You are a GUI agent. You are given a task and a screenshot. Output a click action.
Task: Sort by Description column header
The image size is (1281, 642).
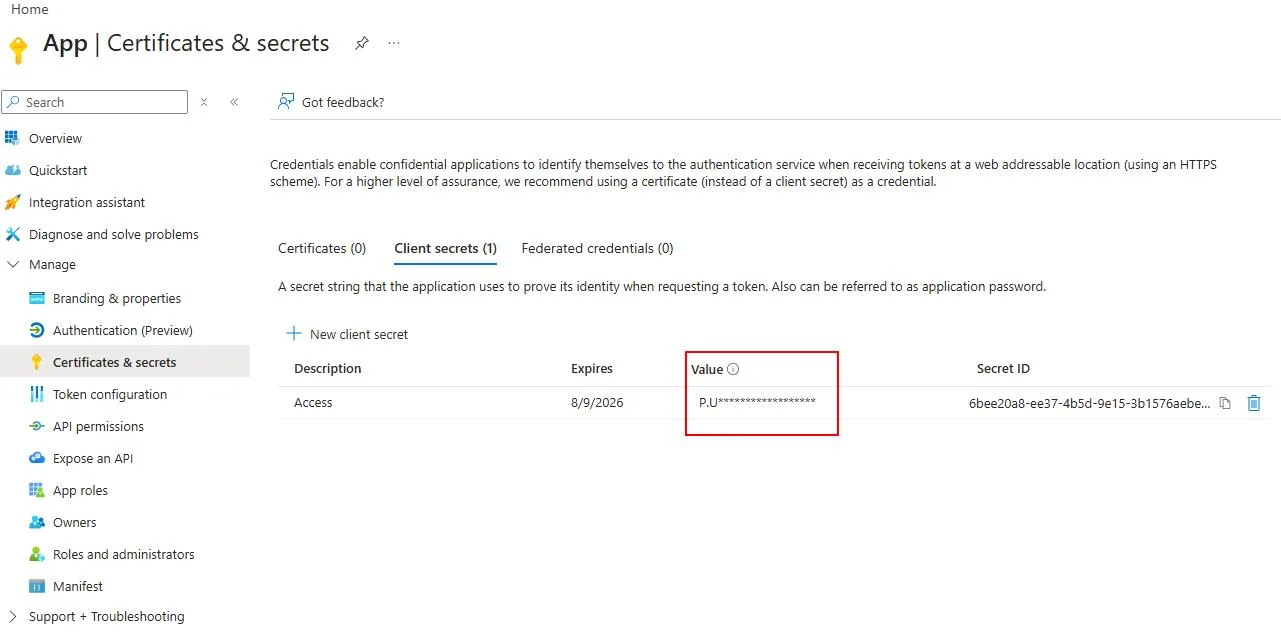328,369
